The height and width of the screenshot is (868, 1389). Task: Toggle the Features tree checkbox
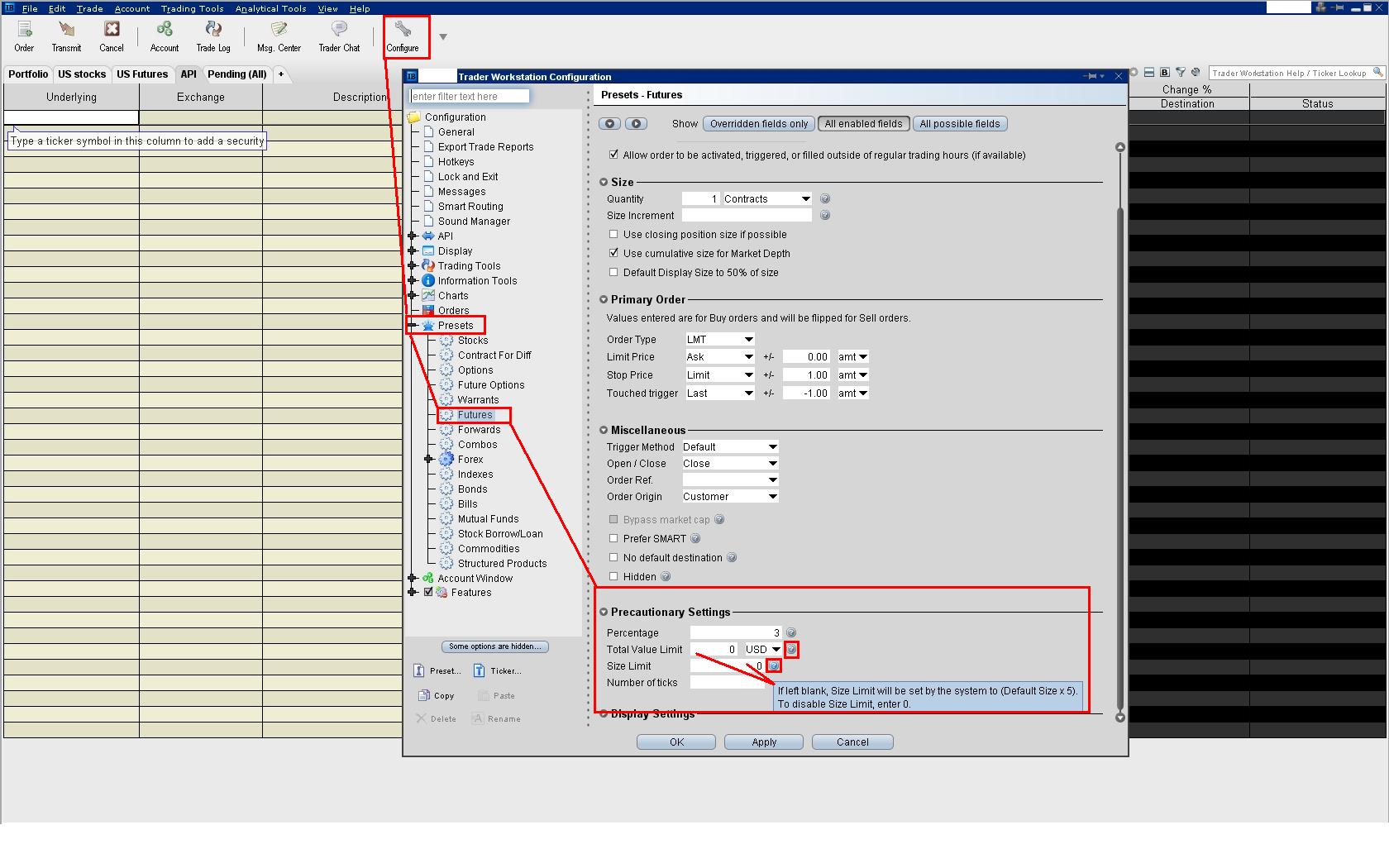[428, 592]
